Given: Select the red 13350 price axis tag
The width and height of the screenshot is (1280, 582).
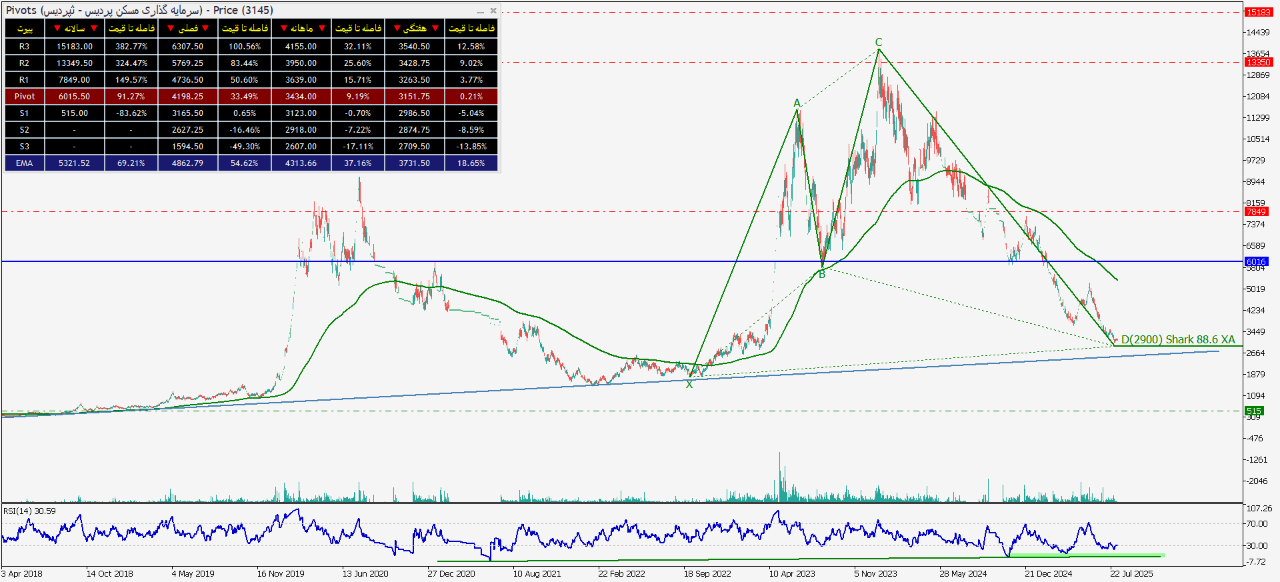Looking at the screenshot, I should (x=1257, y=62).
